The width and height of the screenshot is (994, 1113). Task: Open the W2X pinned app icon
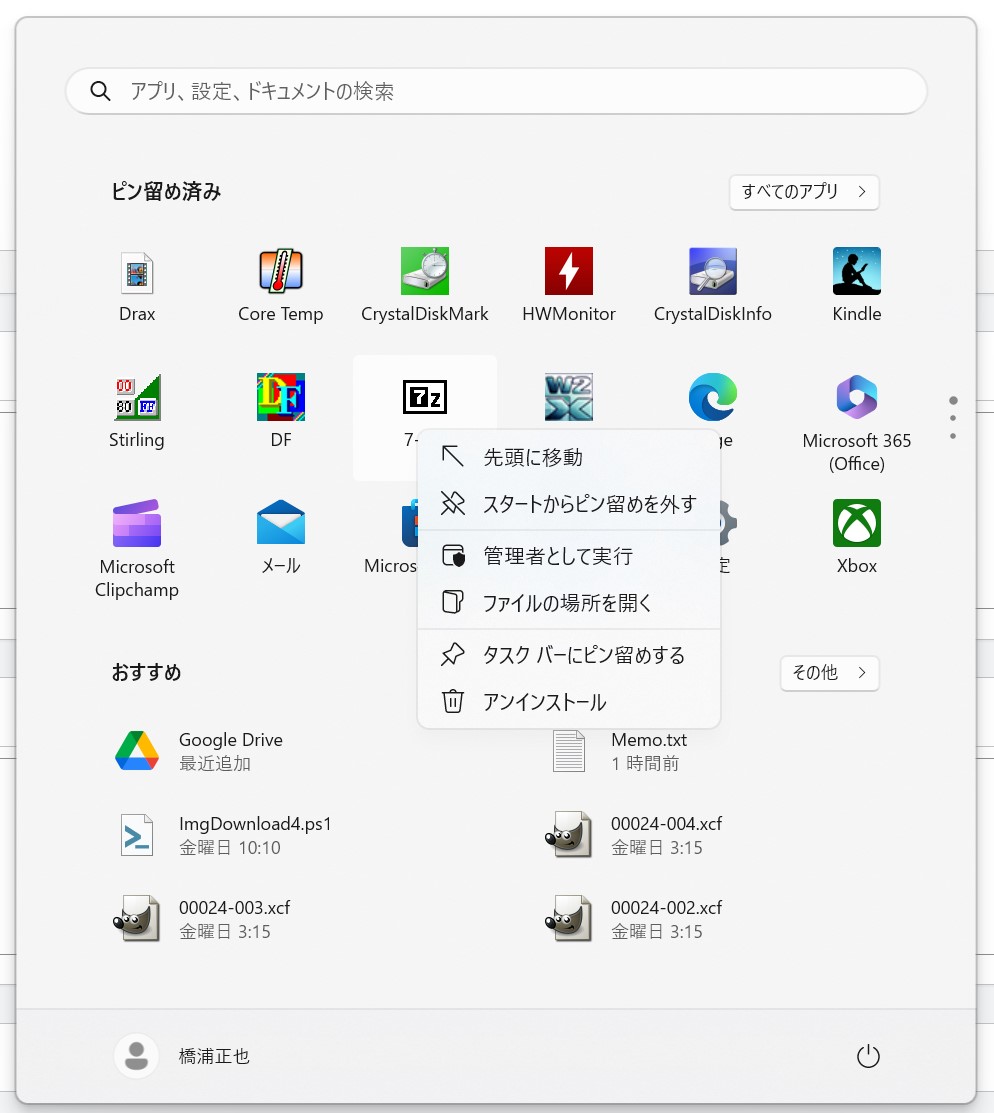pos(569,398)
